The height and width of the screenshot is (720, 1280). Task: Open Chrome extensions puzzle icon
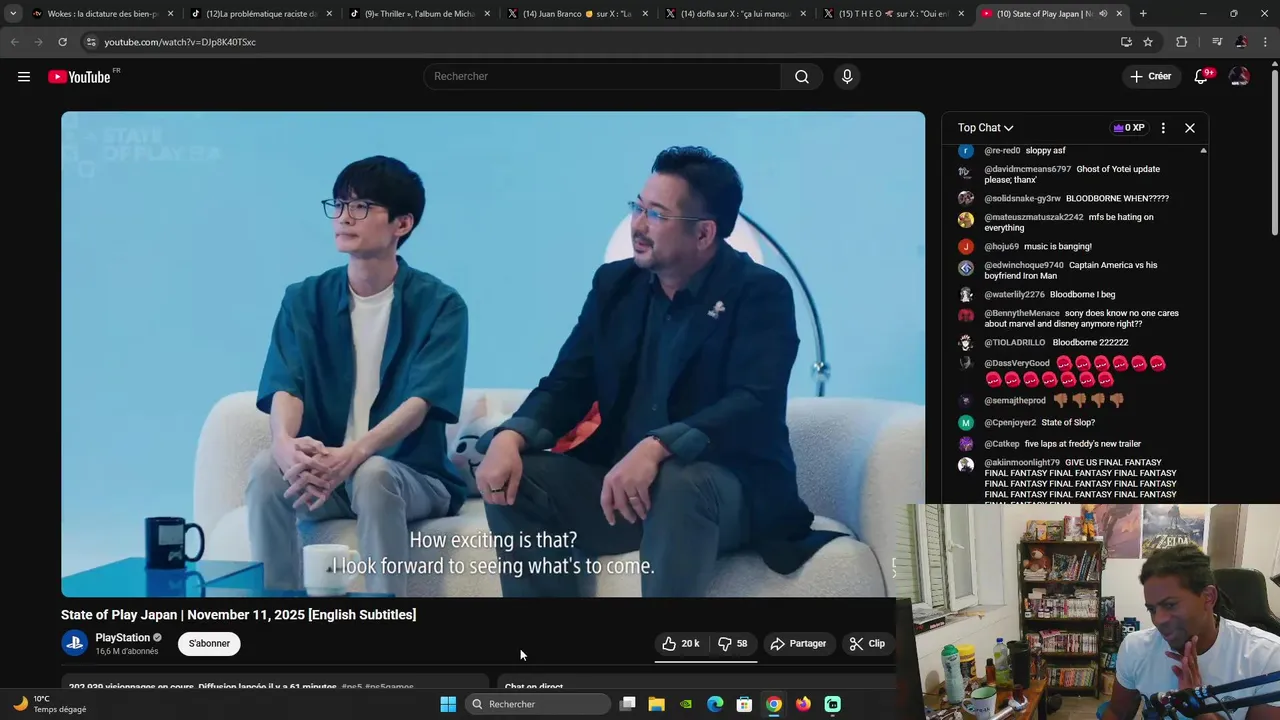click(1182, 42)
